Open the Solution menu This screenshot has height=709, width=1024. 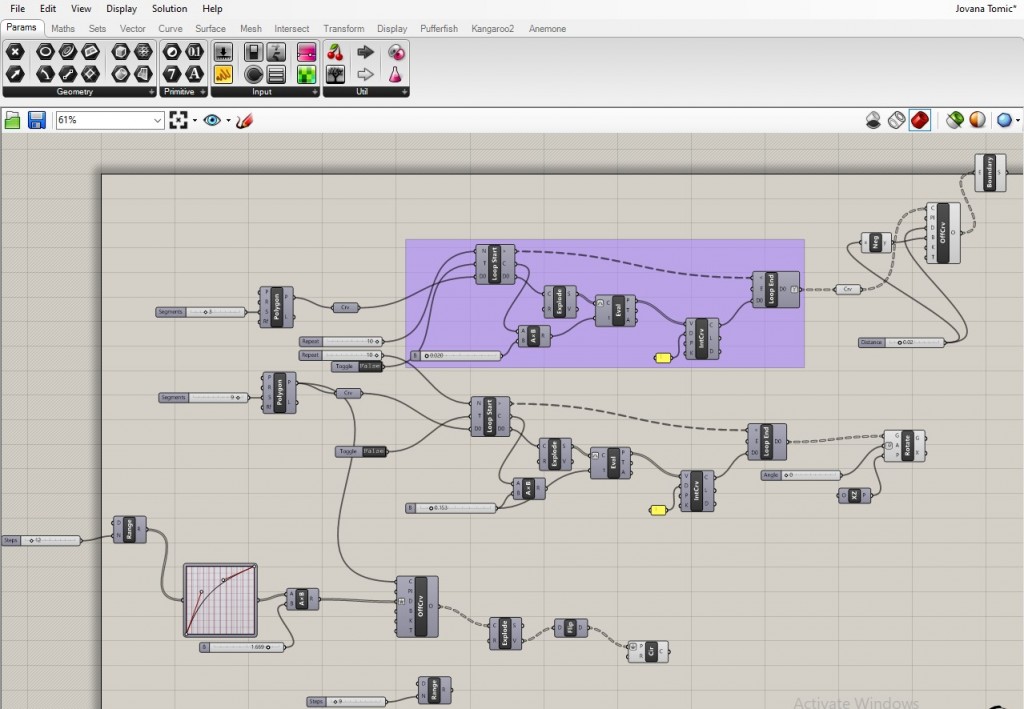[x=169, y=8]
